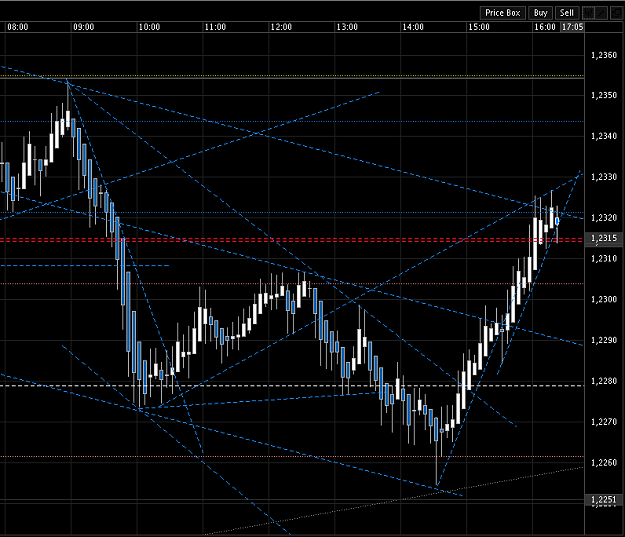The height and width of the screenshot is (537, 625).
Task: Click the 1,2310 price axis label
Action: 604,259
